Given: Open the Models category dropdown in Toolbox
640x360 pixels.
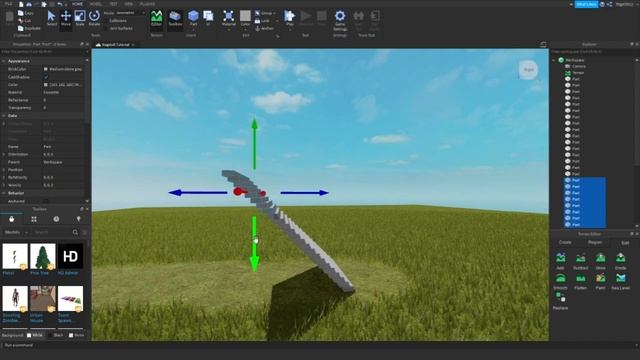Looking at the screenshot, I should (16, 232).
